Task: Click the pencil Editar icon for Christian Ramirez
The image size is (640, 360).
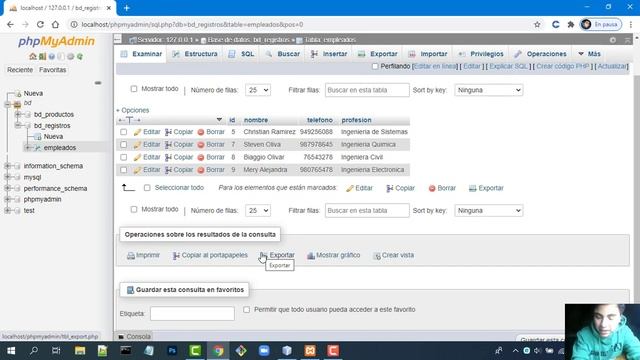Action: [x=138, y=132]
